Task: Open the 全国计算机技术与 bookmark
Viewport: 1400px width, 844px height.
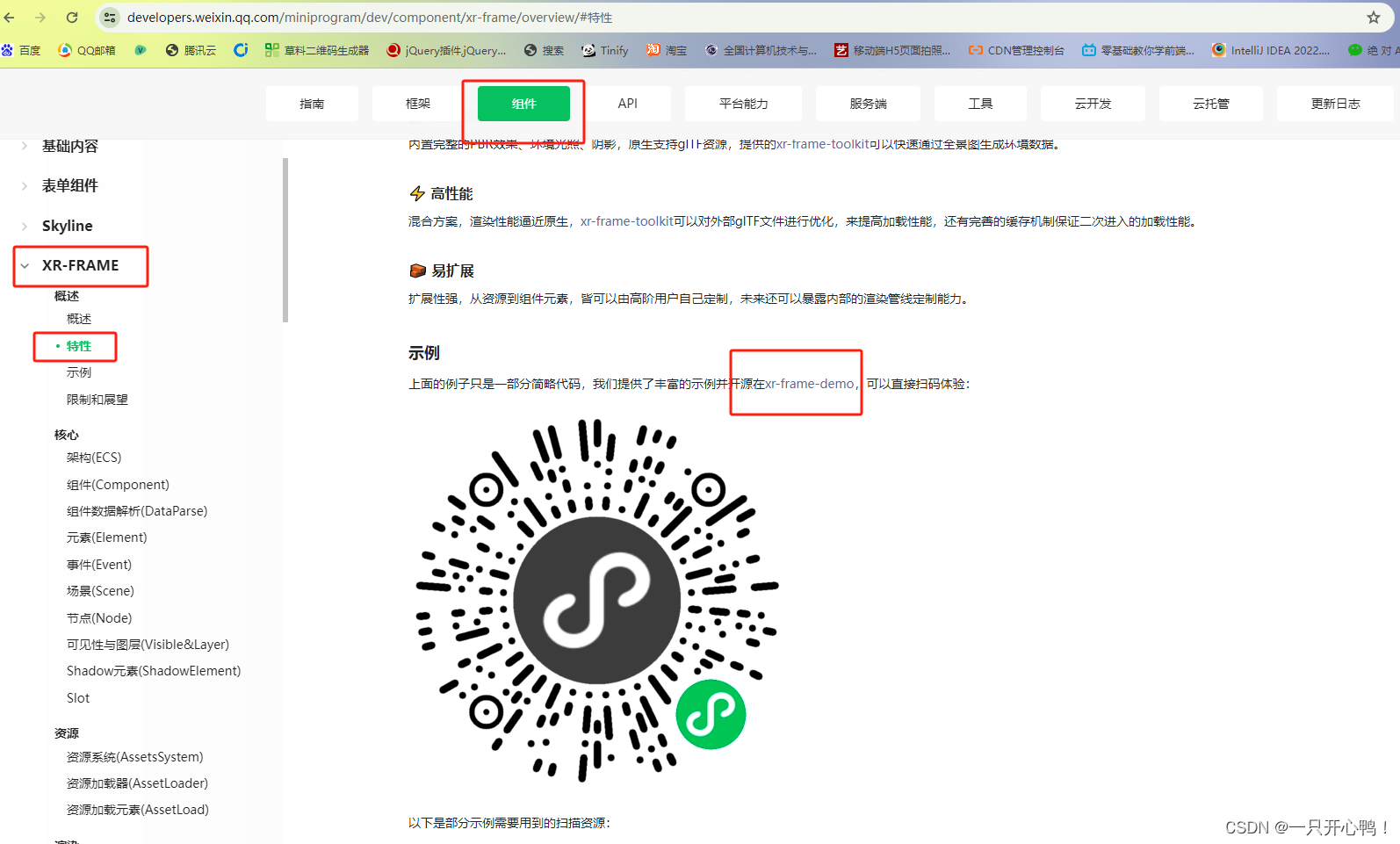Action: pyautogui.click(x=761, y=50)
